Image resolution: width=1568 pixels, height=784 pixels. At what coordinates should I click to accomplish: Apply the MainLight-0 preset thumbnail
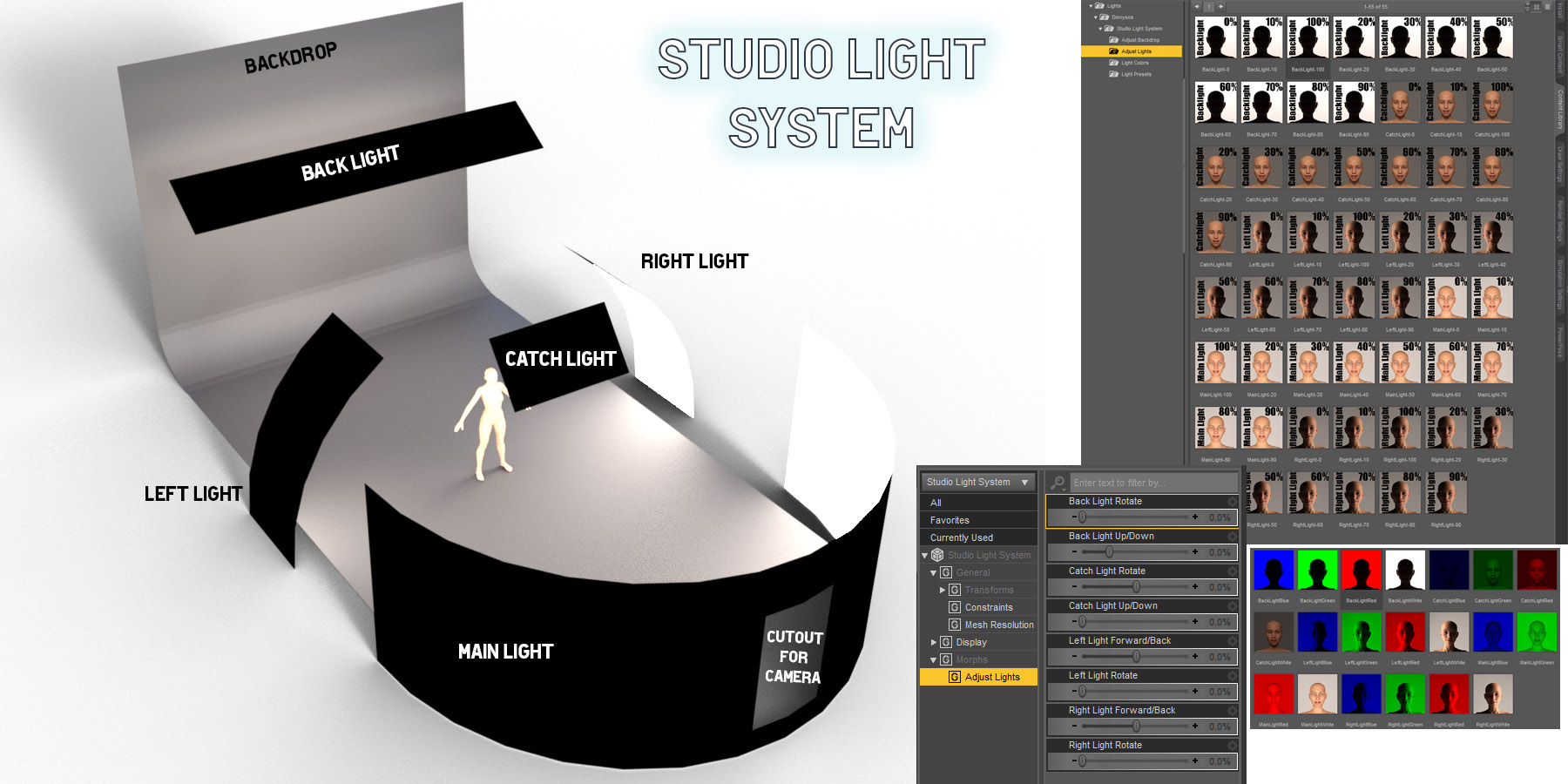tap(1446, 298)
